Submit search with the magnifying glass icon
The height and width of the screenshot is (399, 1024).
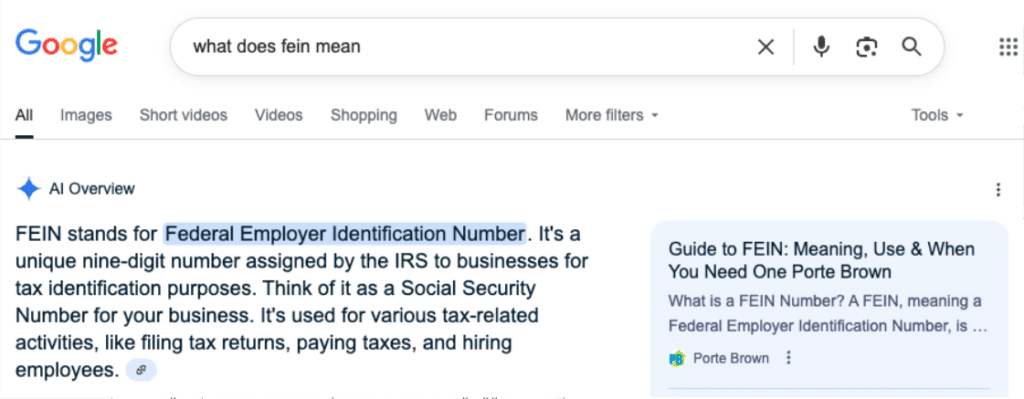coord(911,46)
